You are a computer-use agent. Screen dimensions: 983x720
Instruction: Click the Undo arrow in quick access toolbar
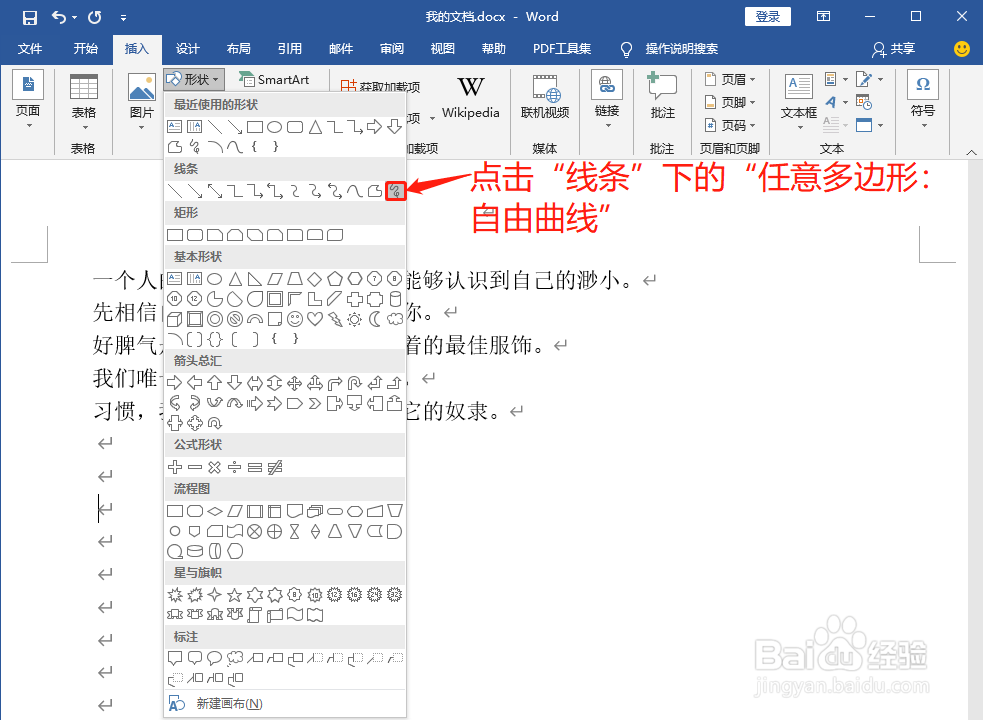[59, 18]
